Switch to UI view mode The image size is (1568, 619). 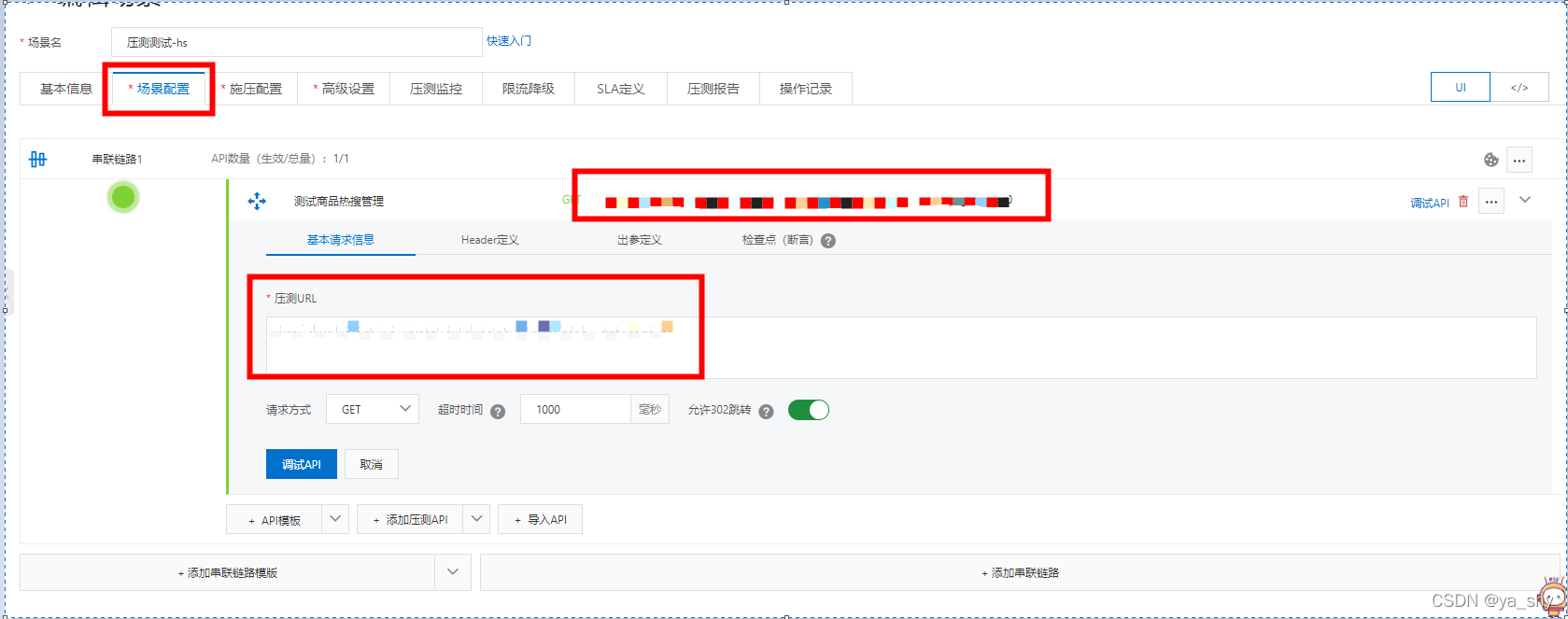(1461, 87)
